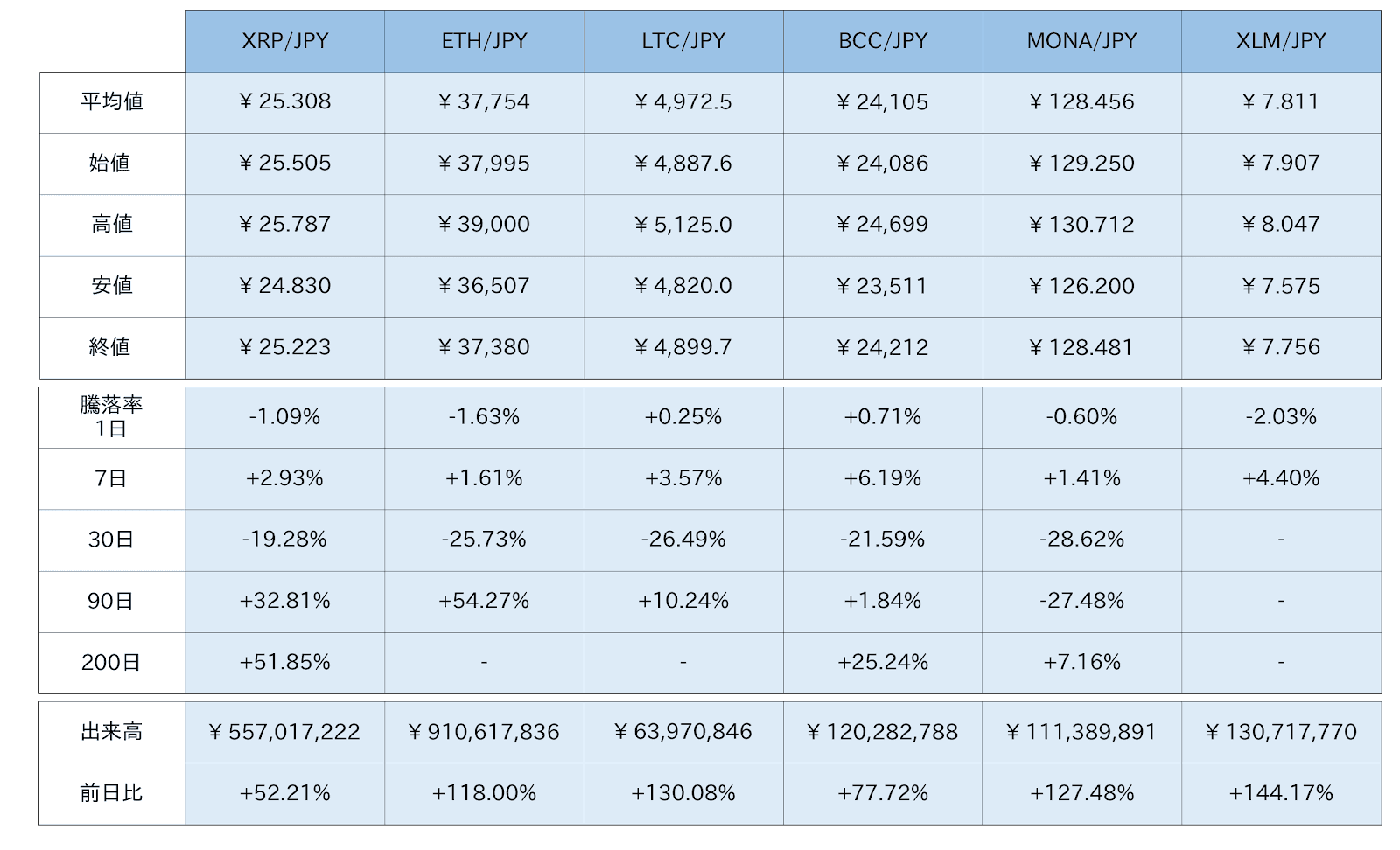Screen dimensions: 1400x850
Task: Select the 始値 row label
Action: click(x=112, y=164)
